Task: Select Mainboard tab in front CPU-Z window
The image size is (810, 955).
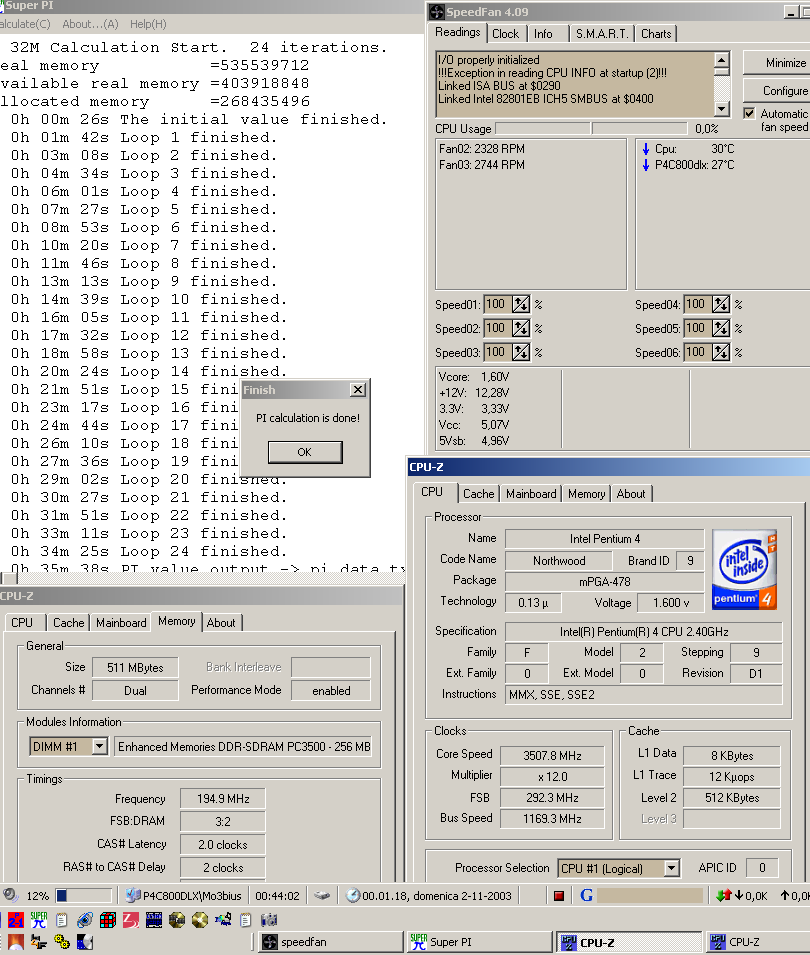Action: coord(531,494)
